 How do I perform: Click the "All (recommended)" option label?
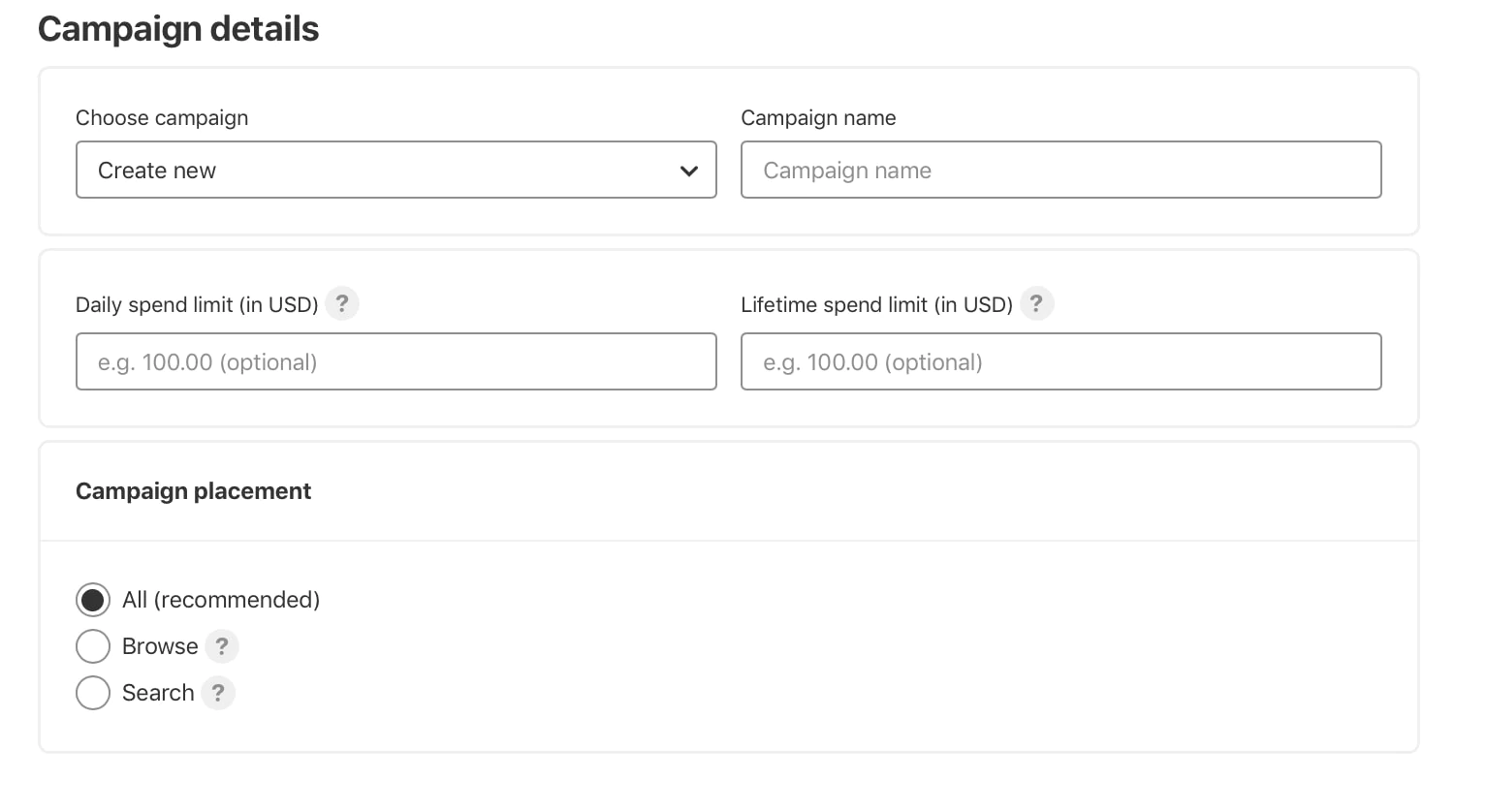pos(221,601)
